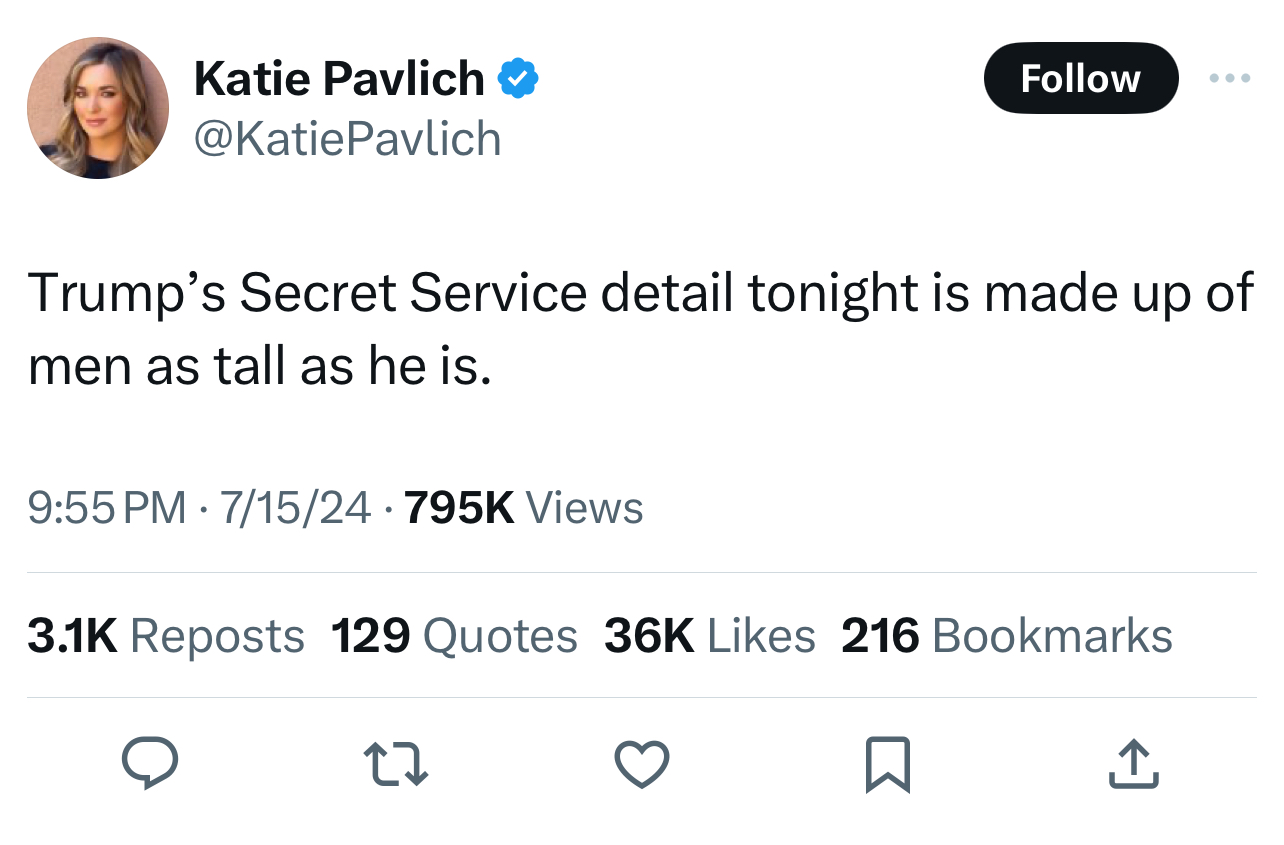Click the 7/15/24 date
This screenshot has width=1284, height=845.
(x=294, y=508)
